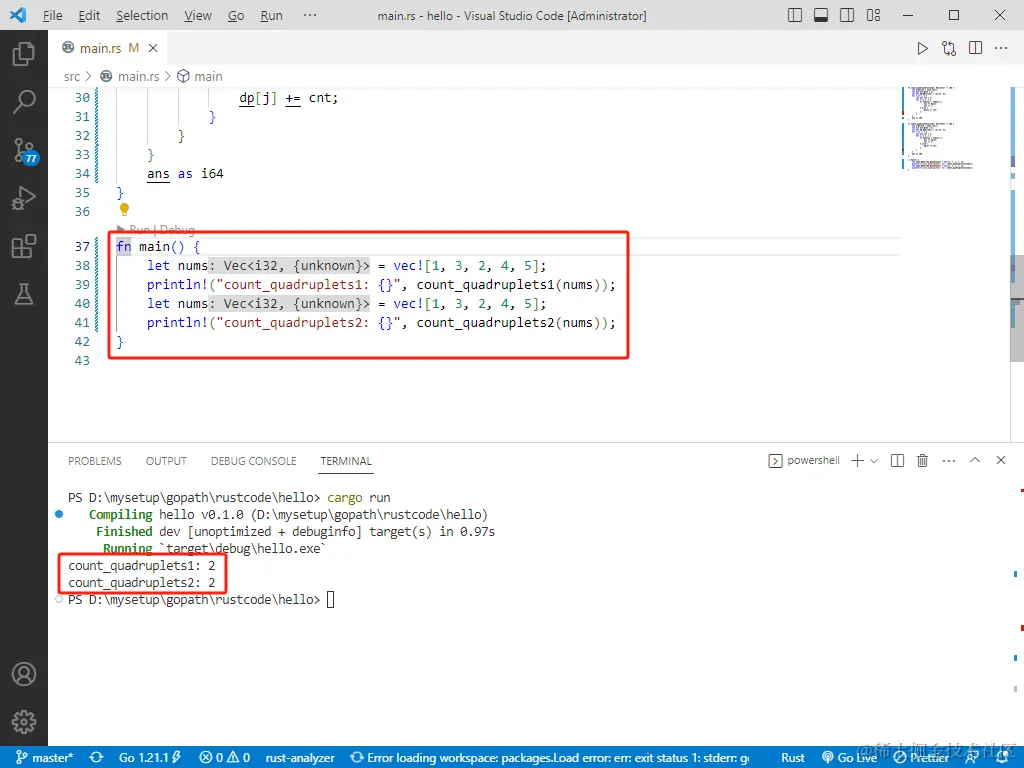Maximize the panel with the up chevron
This screenshot has width=1024, height=768.
pyautogui.click(x=975, y=460)
